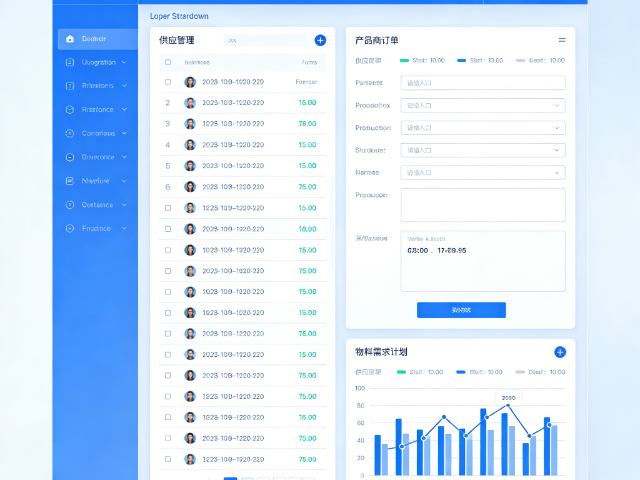Expand the Uuogration menu chevron
This screenshot has height=480, width=640.
[x=124, y=62]
